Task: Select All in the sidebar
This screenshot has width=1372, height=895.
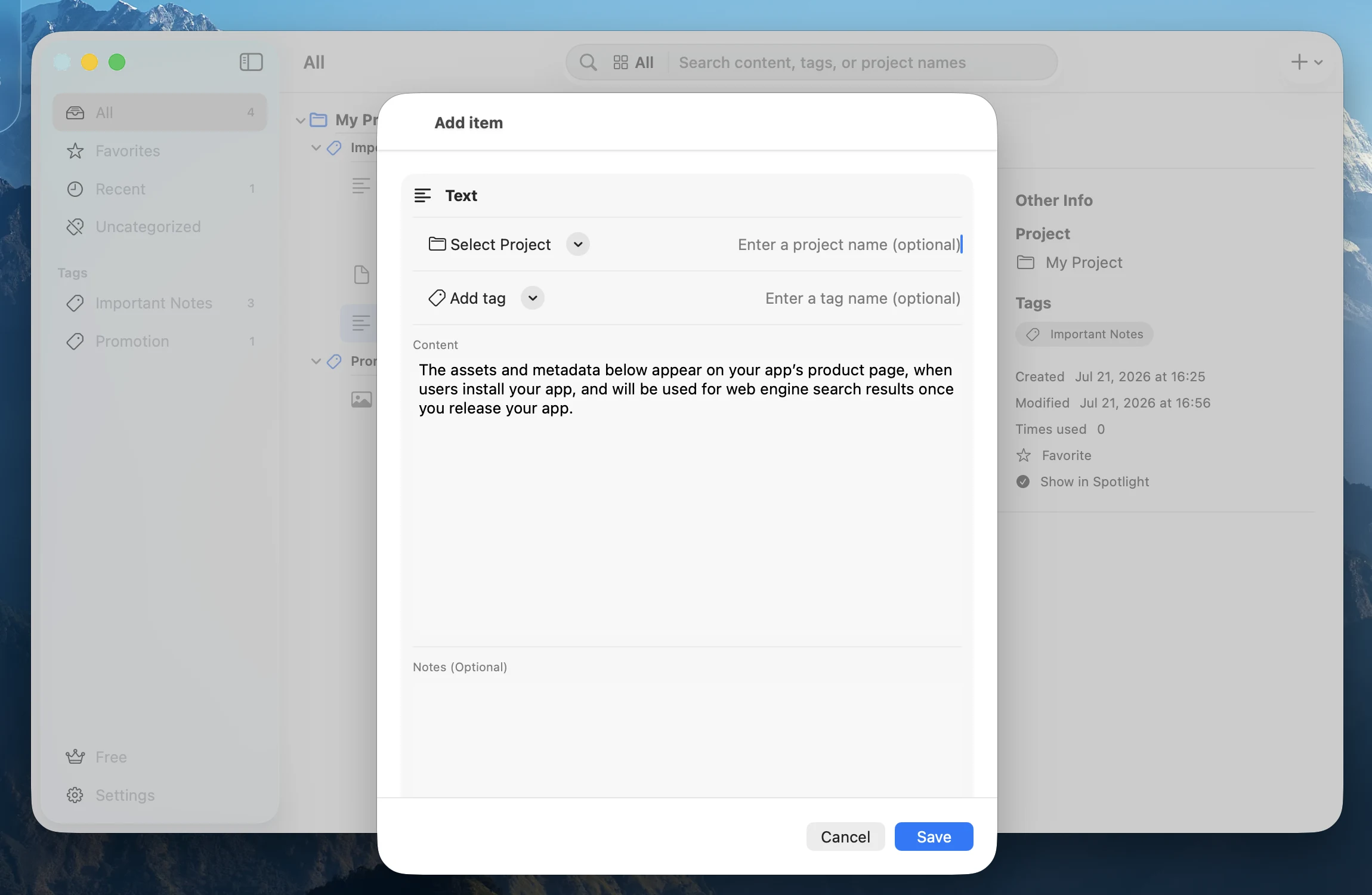Action: 159,112
